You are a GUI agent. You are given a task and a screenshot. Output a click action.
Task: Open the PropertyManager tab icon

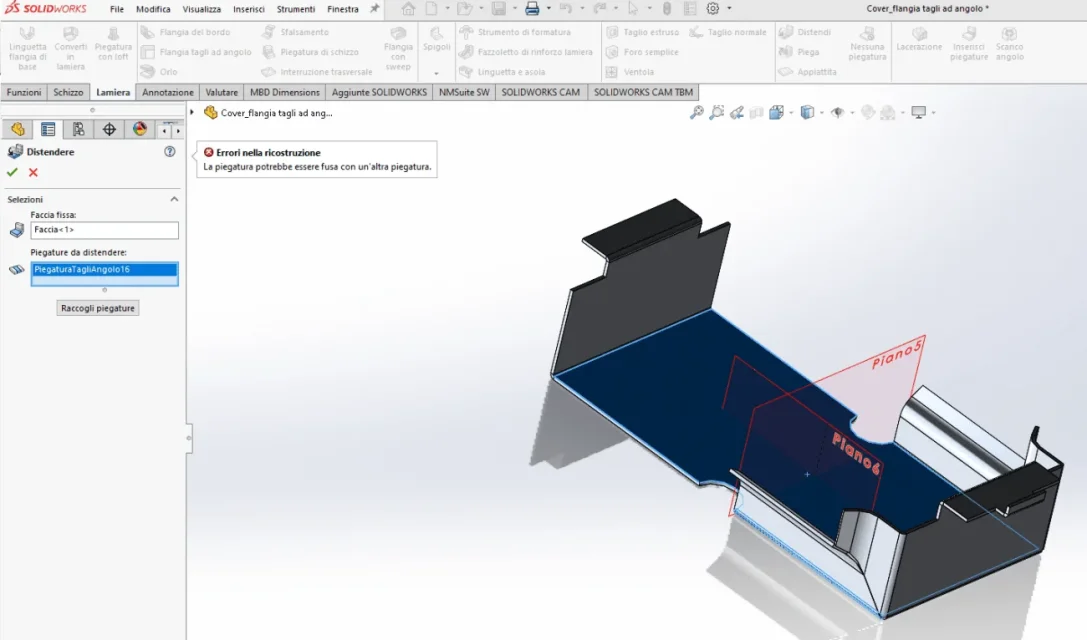(x=48, y=129)
